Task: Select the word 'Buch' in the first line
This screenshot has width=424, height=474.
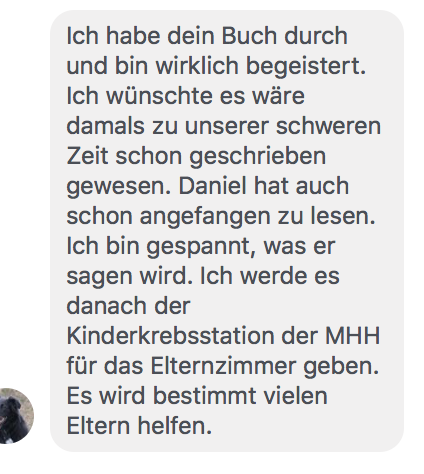Action: pos(249,36)
